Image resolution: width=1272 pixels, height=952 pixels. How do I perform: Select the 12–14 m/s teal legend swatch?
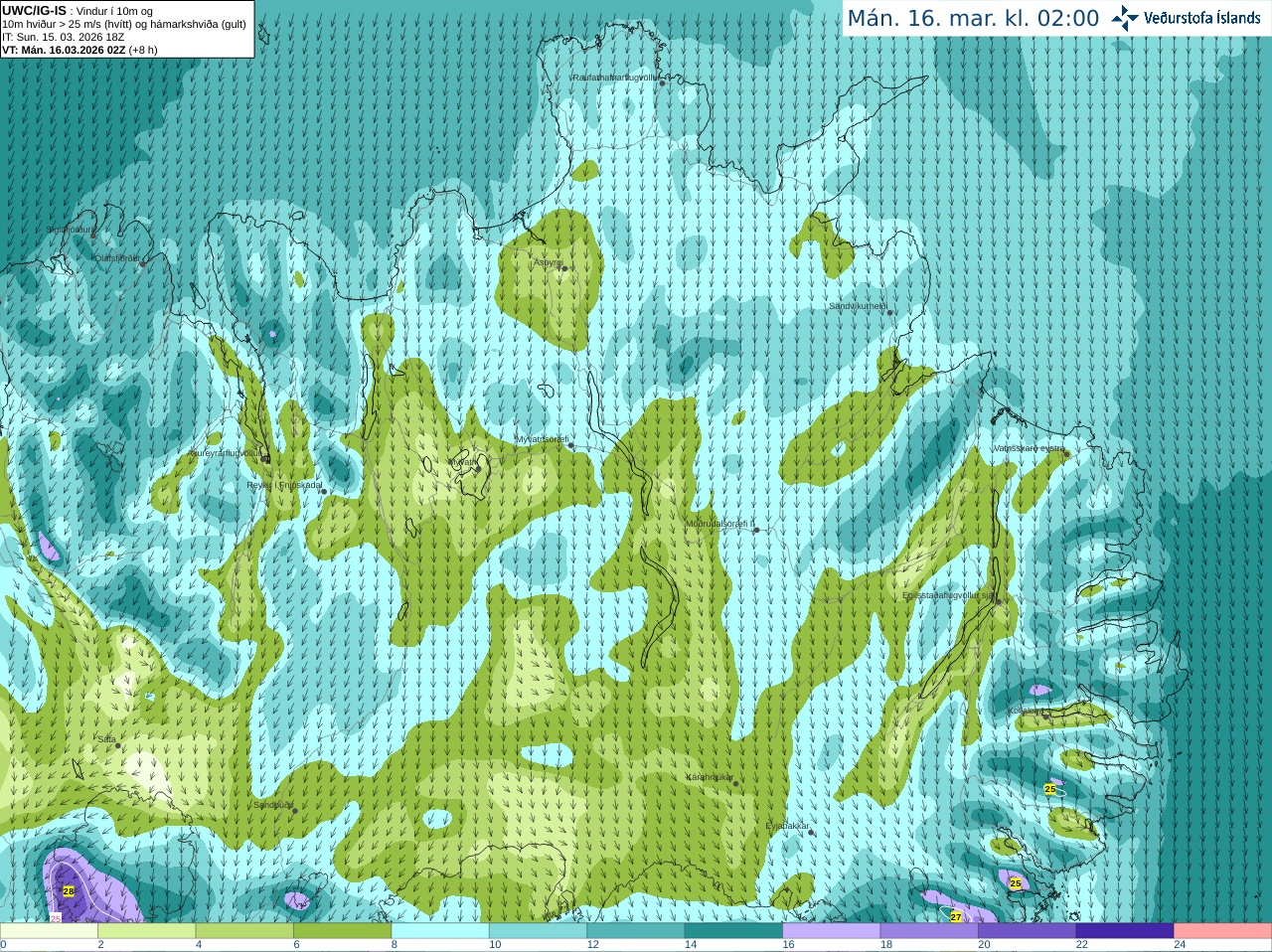[636, 931]
